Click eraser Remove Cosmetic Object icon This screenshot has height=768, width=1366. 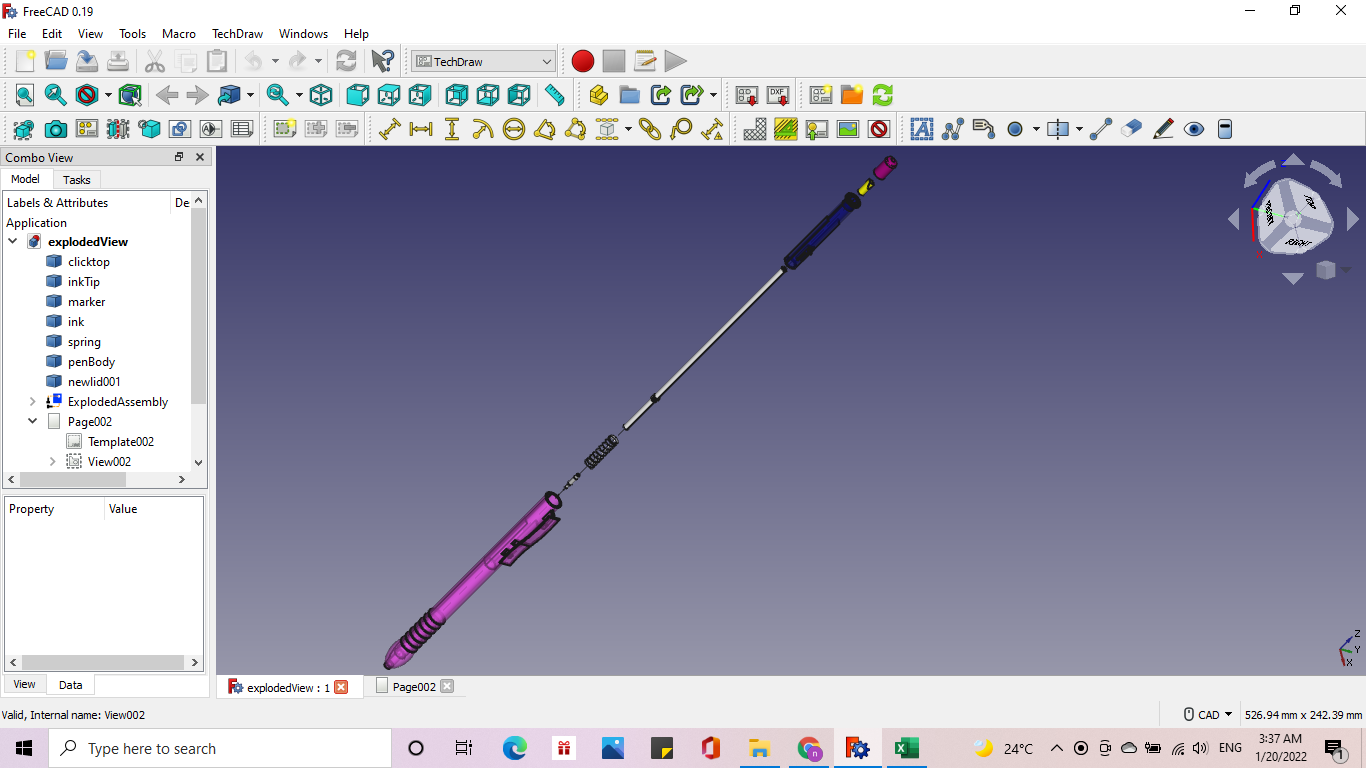(x=1132, y=129)
